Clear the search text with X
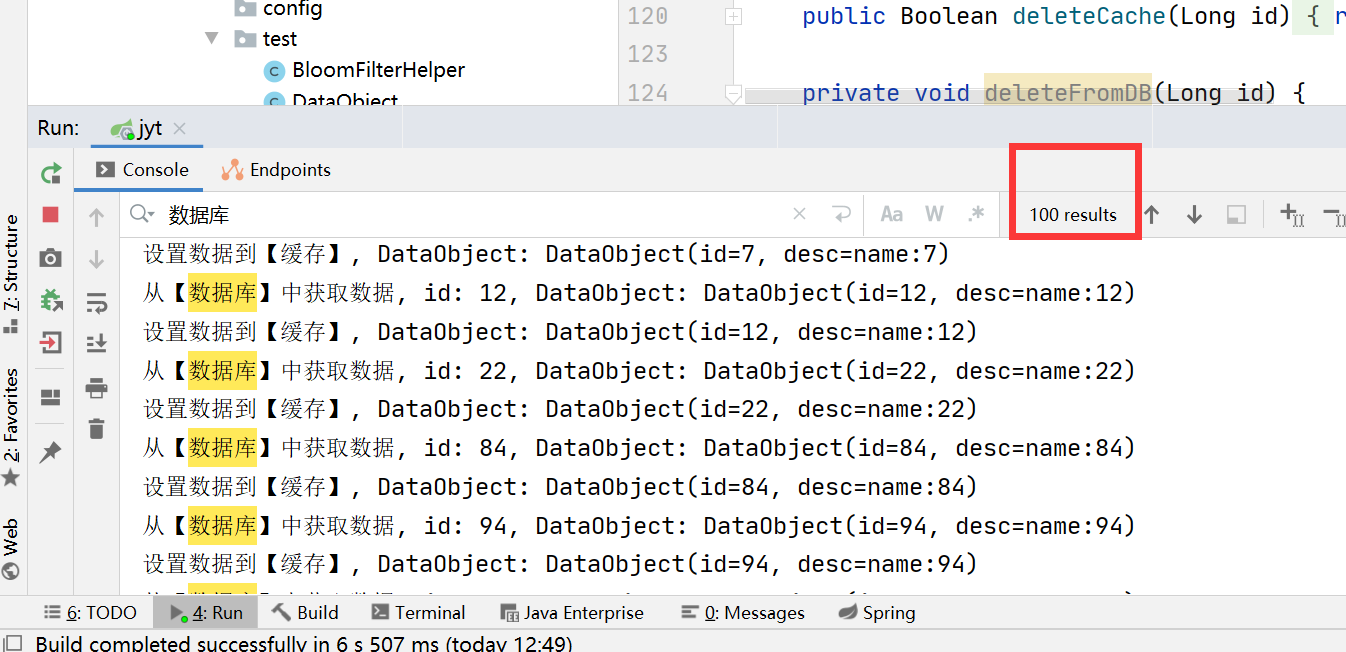Image resolution: width=1346 pixels, height=652 pixels. click(x=799, y=214)
